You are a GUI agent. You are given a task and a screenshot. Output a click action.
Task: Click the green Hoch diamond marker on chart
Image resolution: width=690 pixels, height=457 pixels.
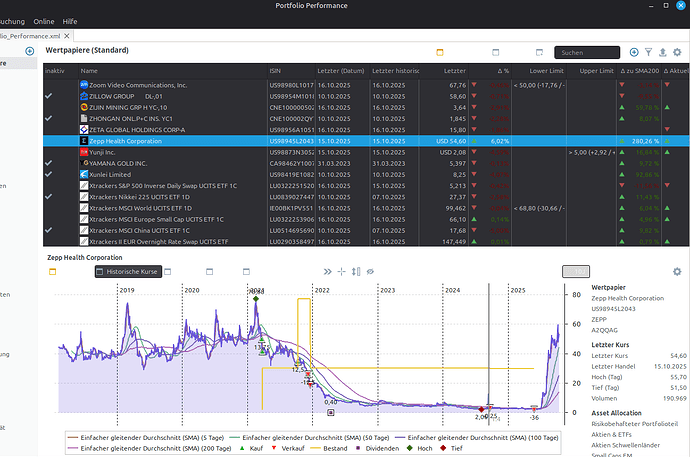(x=256, y=299)
